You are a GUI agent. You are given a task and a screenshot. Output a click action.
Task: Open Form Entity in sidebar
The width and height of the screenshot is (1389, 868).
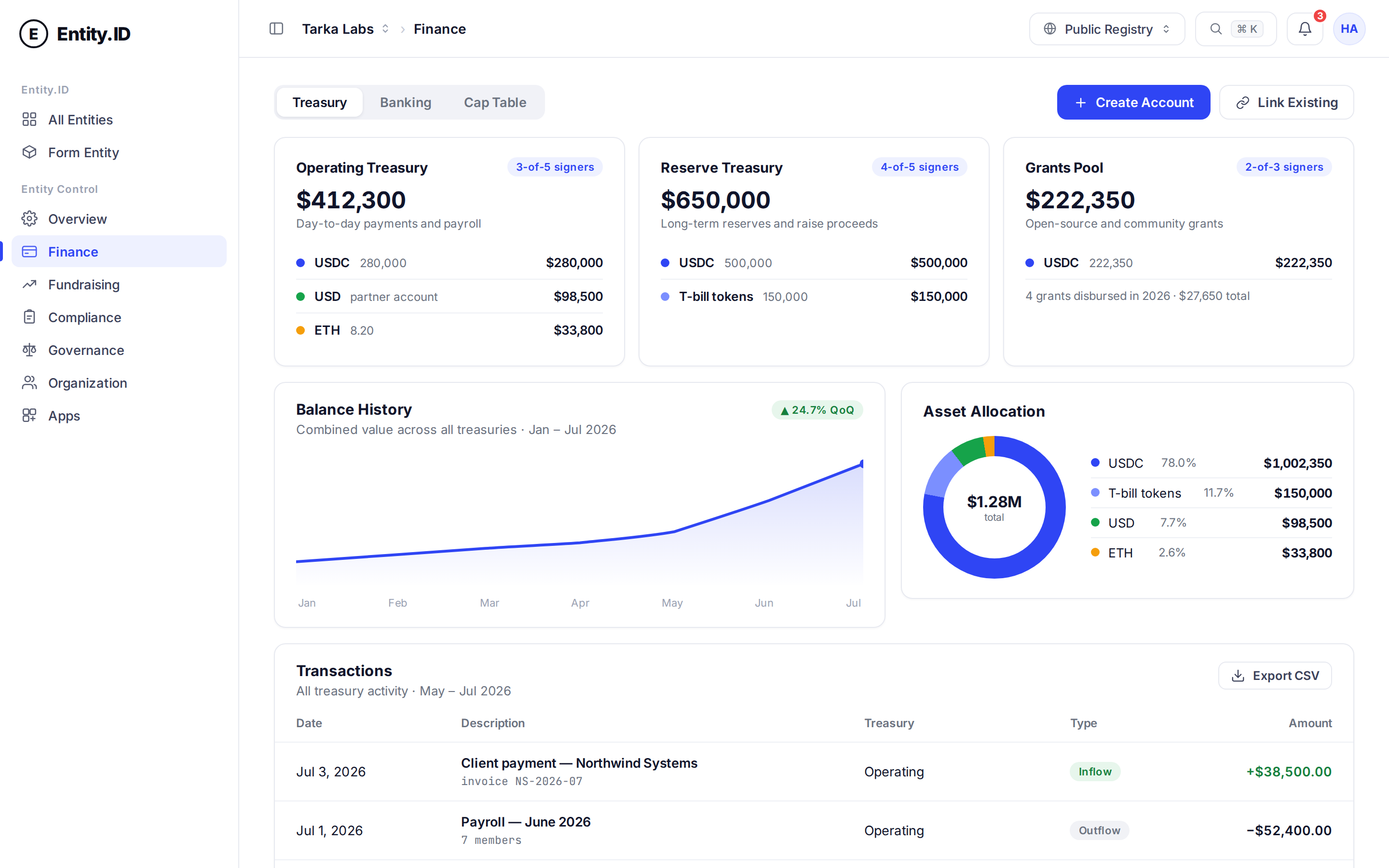tap(119, 152)
